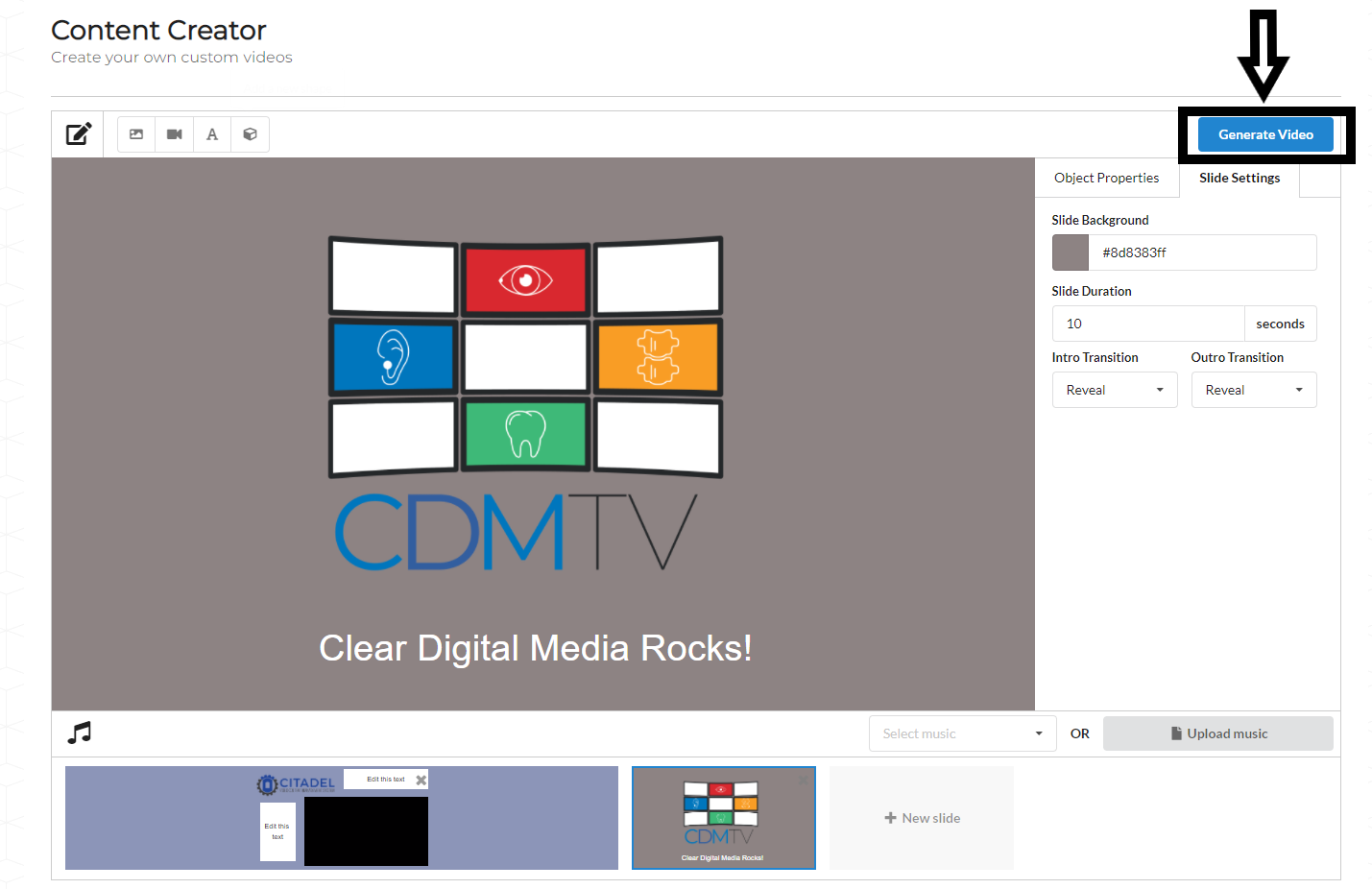Click the Upload music button

pos(1218,733)
